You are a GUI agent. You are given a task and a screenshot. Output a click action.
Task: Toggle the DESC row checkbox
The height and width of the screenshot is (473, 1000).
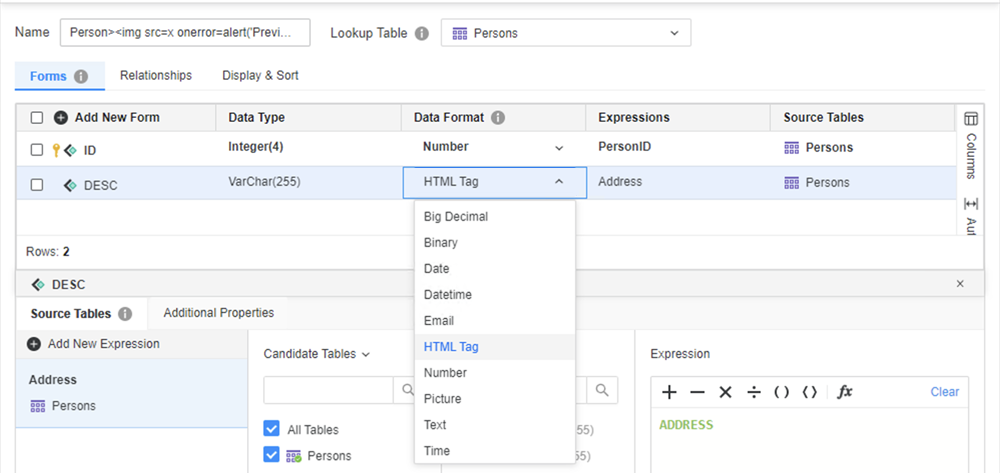37,185
